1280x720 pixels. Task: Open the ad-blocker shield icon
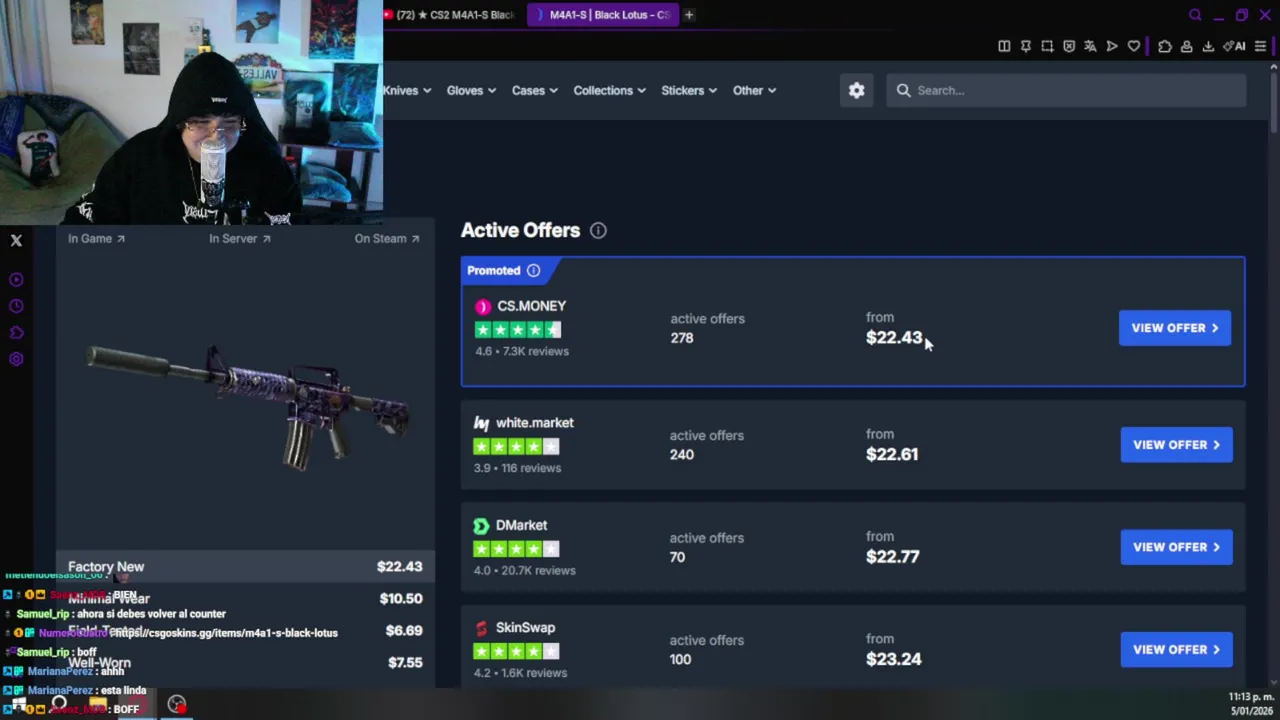pos(1069,46)
